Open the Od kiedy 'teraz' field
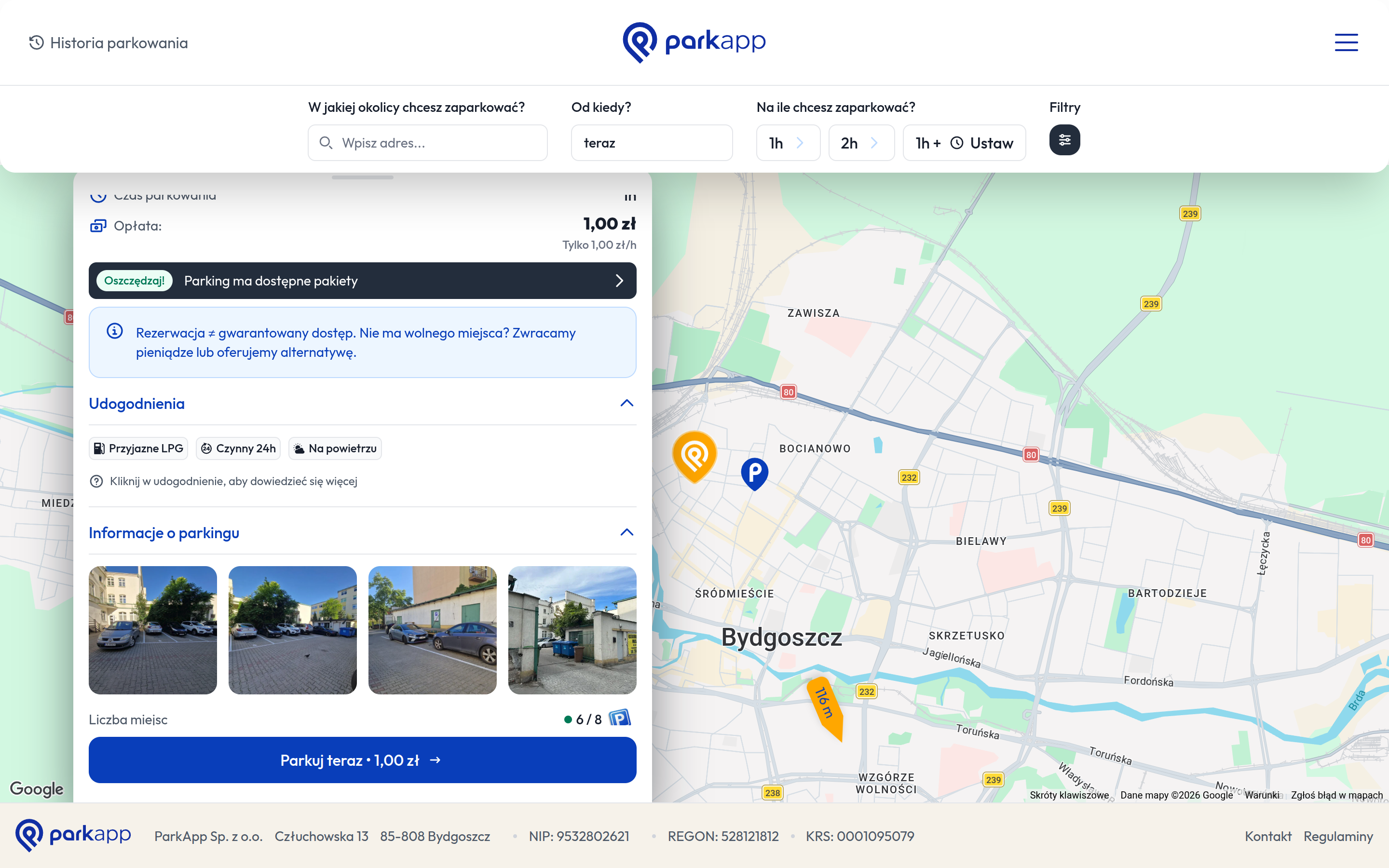The width and height of the screenshot is (1389, 868). (x=652, y=143)
